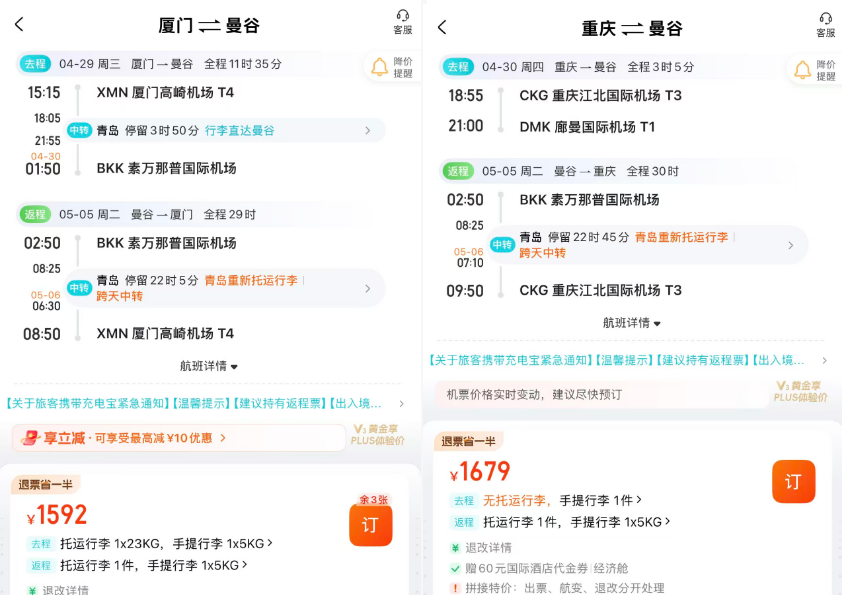Tap the back arrow on the 重庆⇄曼谷 page
842x595 pixels.
click(440, 25)
